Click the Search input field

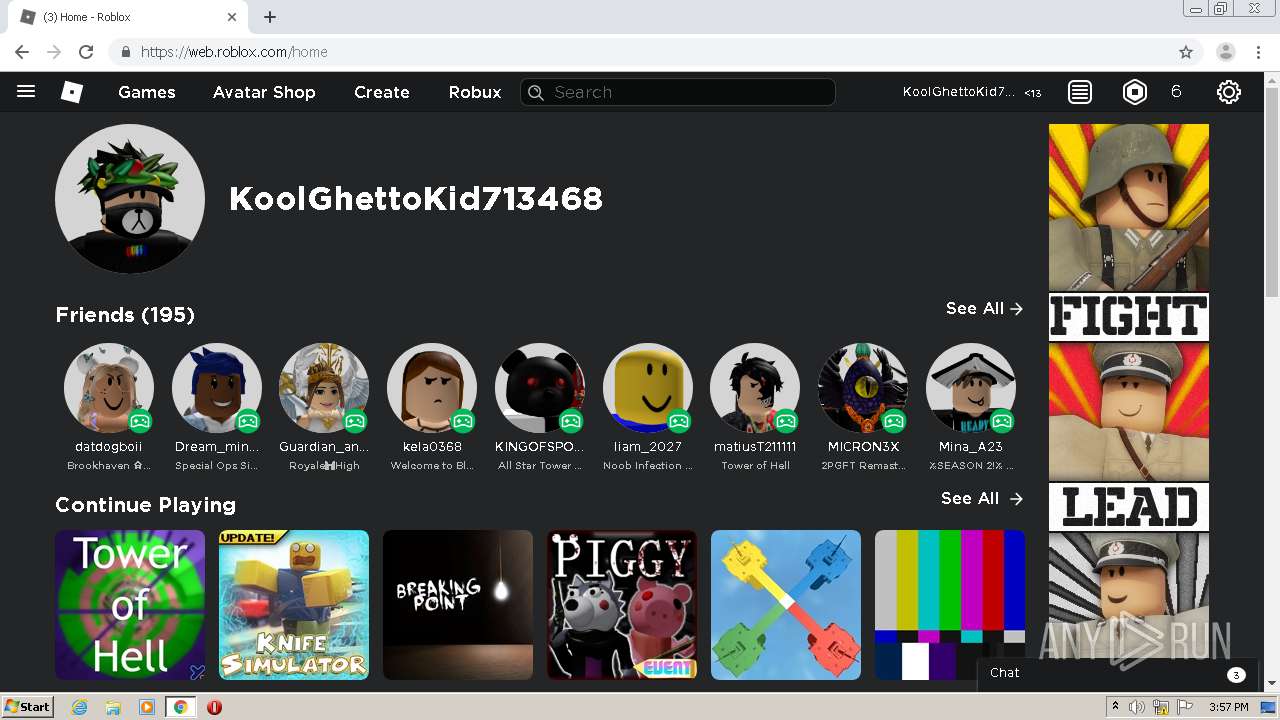point(678,92)
